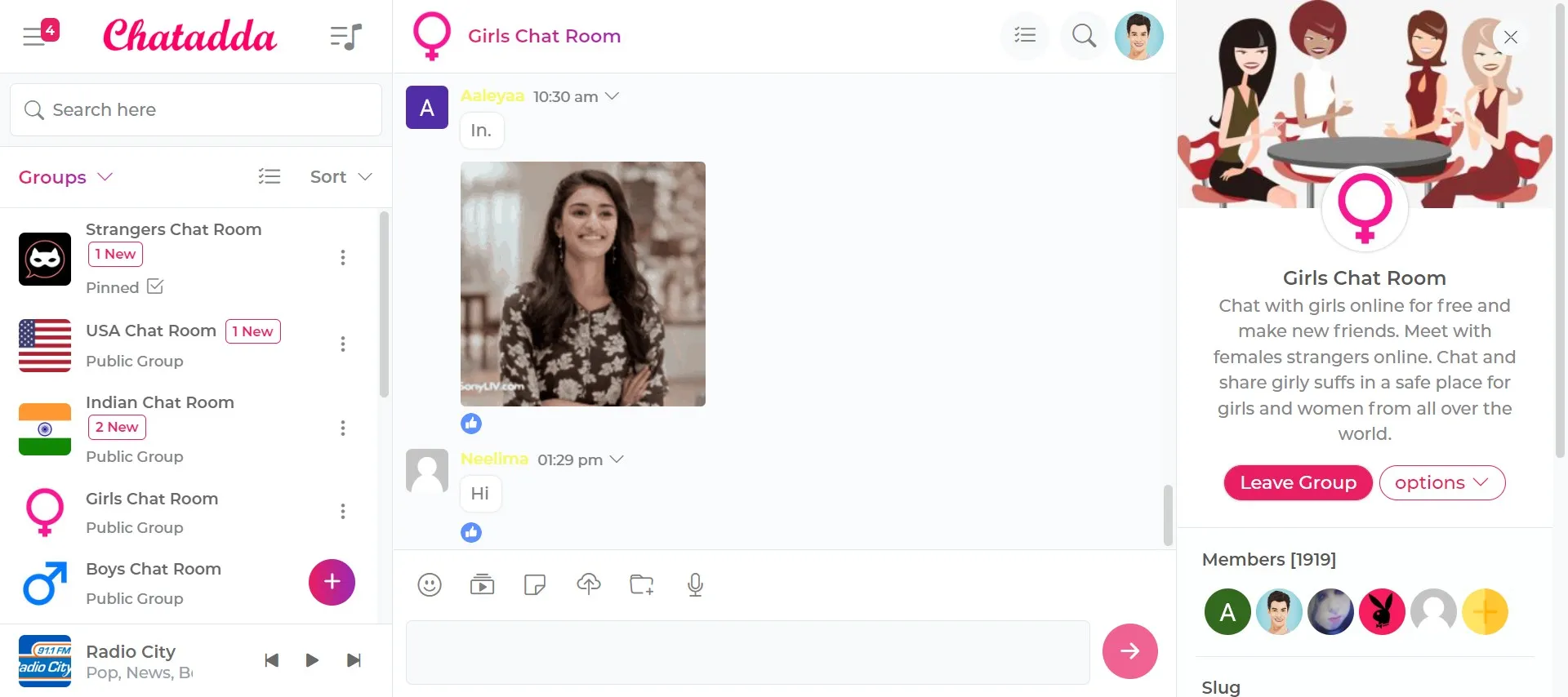Open the emoji picker
1568x697 pixels.
(430, 584)
